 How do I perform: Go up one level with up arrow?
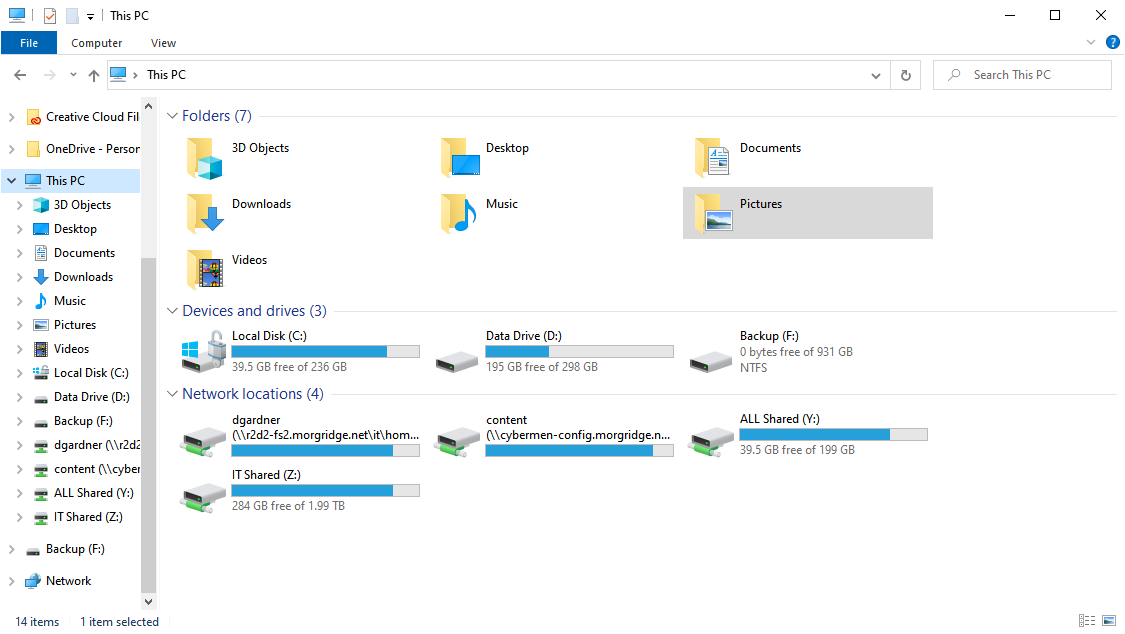tap(94, 75)
